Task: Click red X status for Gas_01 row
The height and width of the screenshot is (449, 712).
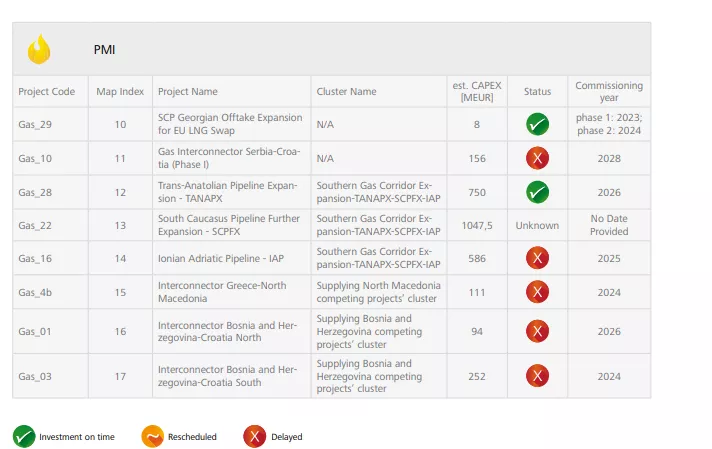Action: coord(537,331)
